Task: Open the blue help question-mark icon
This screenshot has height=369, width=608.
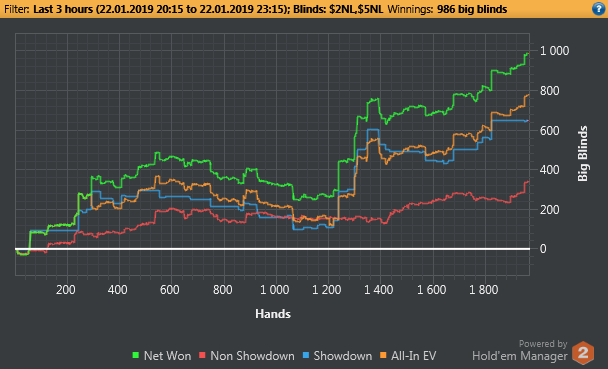Action: (598, 9)
